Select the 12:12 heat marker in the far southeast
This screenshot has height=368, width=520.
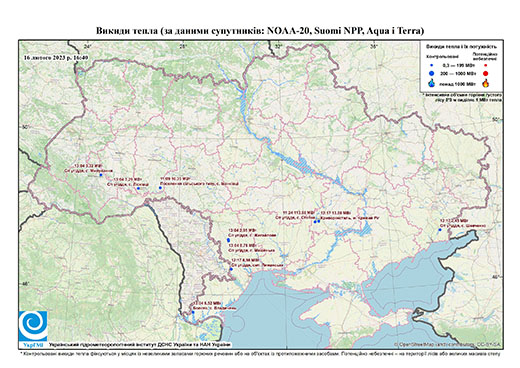[x=439, y=230]
